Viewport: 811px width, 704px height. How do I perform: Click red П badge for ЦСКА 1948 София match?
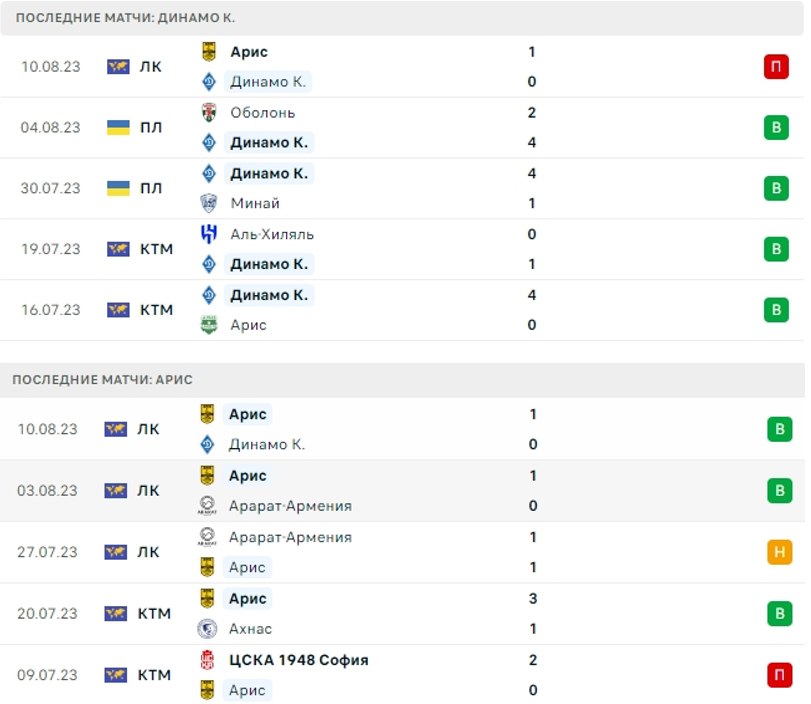coord(779,675)
